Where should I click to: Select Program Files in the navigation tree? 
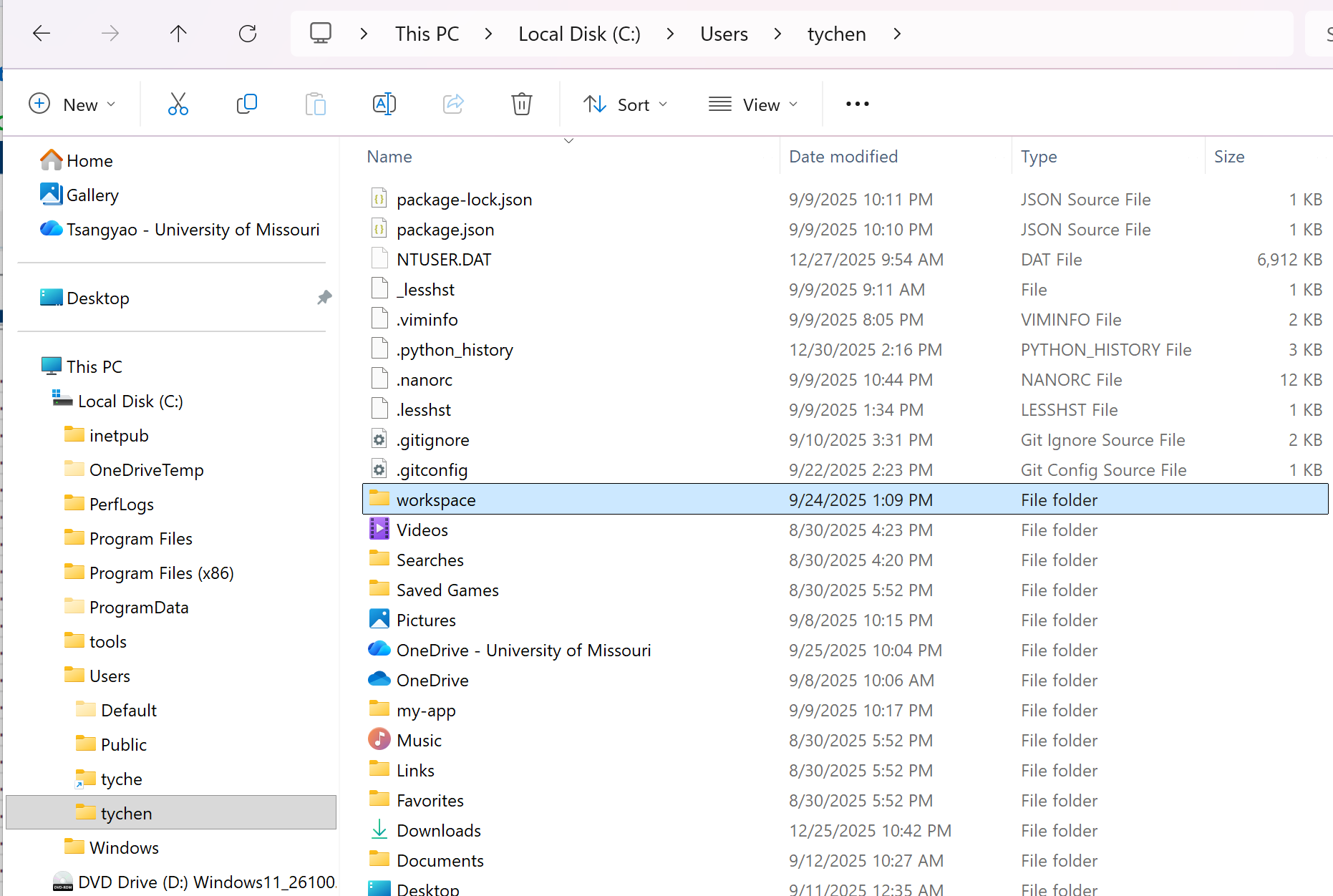tap(140, 539)
